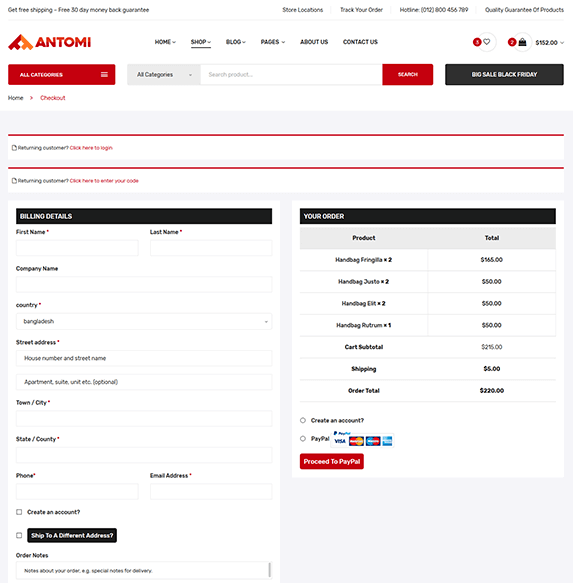Check the billing Create an account checkbox
Image resolution: width=573 pixels, height=583 pixels.
(x=19, y=512)
